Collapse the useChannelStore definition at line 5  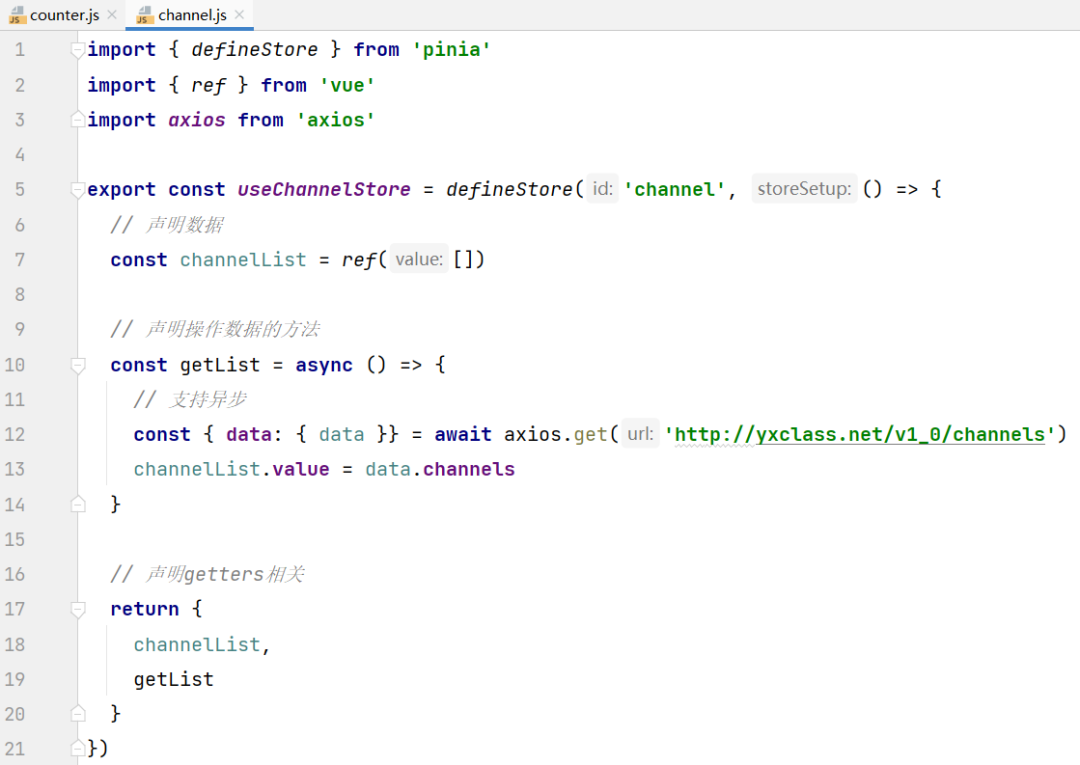point(78,190)
